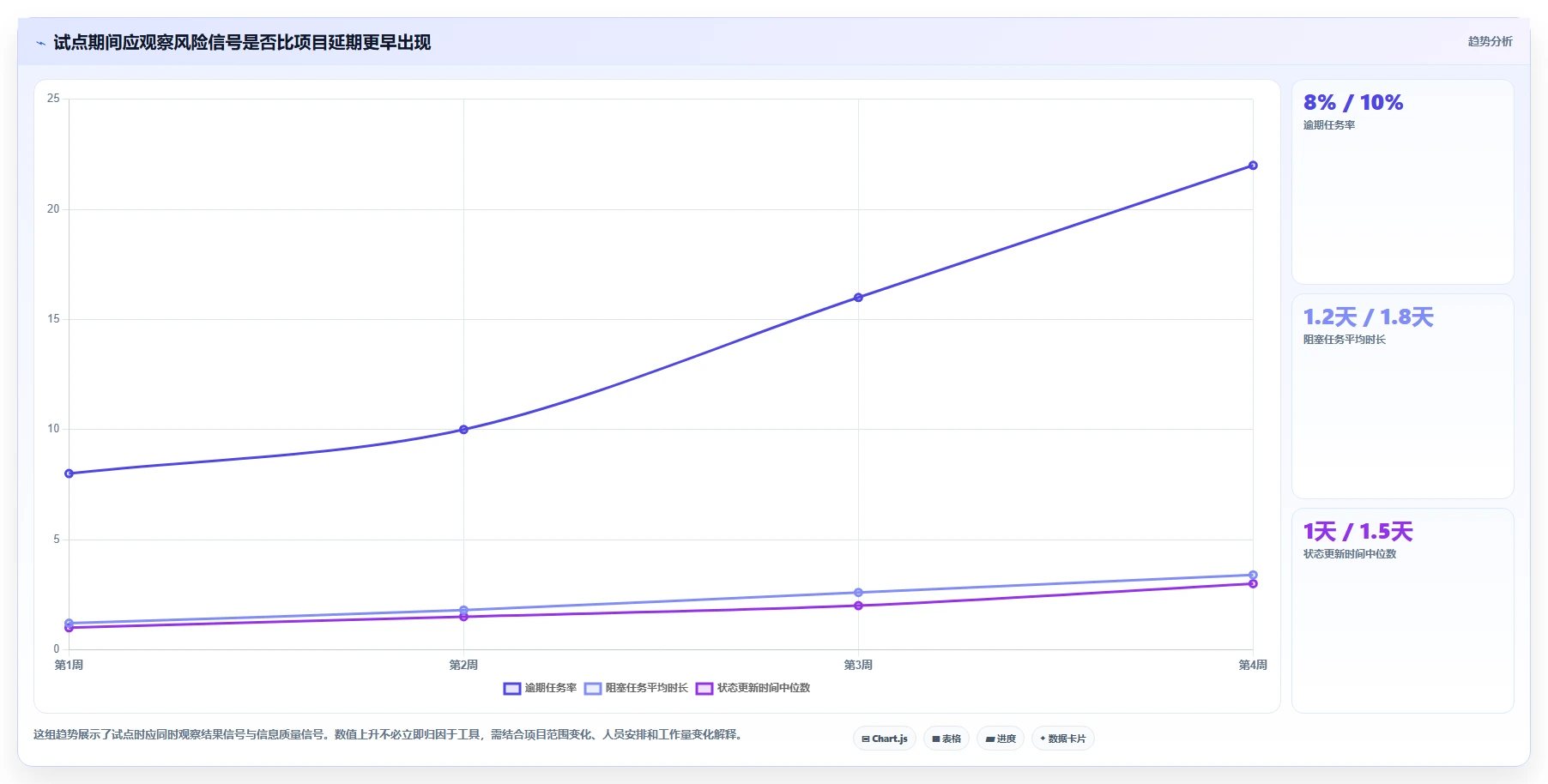Click the 10 y-axis tick label
The width and height of the screenshot is (1548, 784).
53,429
